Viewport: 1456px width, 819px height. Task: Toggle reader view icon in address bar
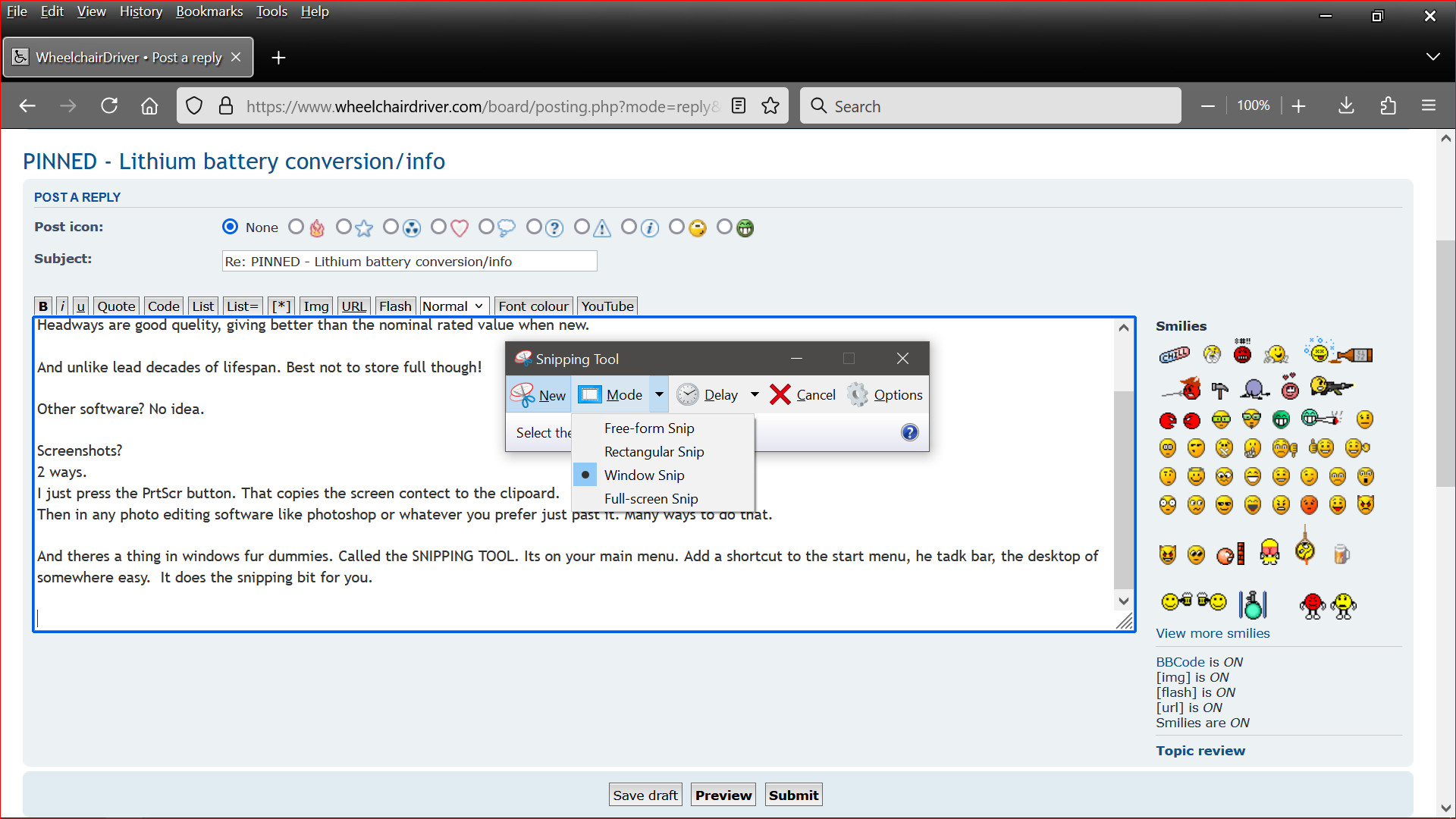pos(739,106)
